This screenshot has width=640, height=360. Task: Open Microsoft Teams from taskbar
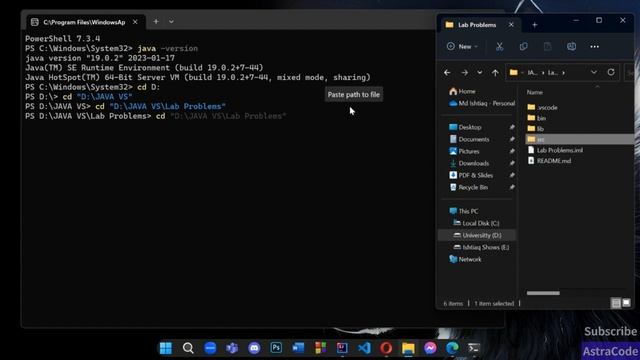[232, 348]
